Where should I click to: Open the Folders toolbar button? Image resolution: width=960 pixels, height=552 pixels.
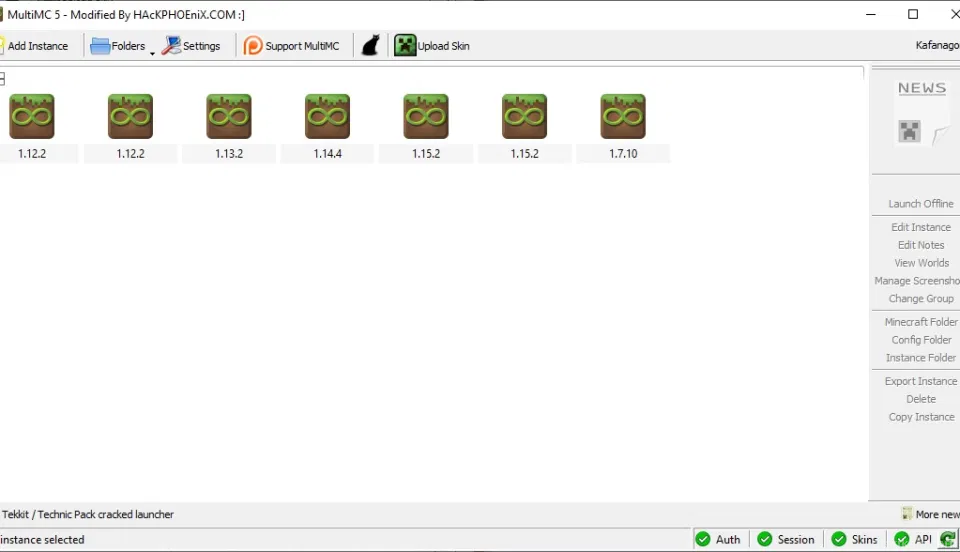(x=118, y=46)
